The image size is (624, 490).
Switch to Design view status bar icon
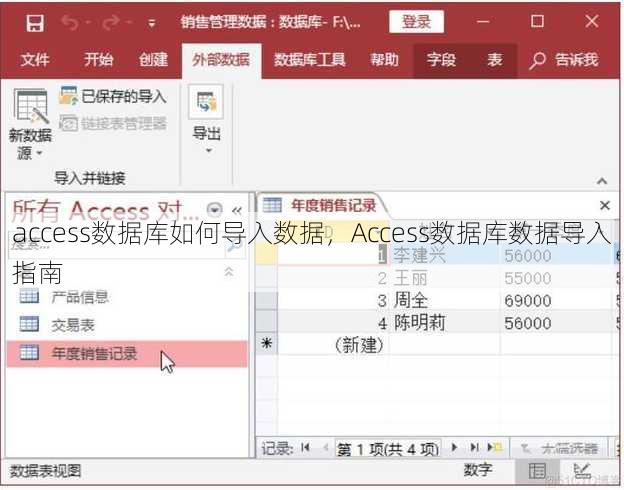coord(582,471)
